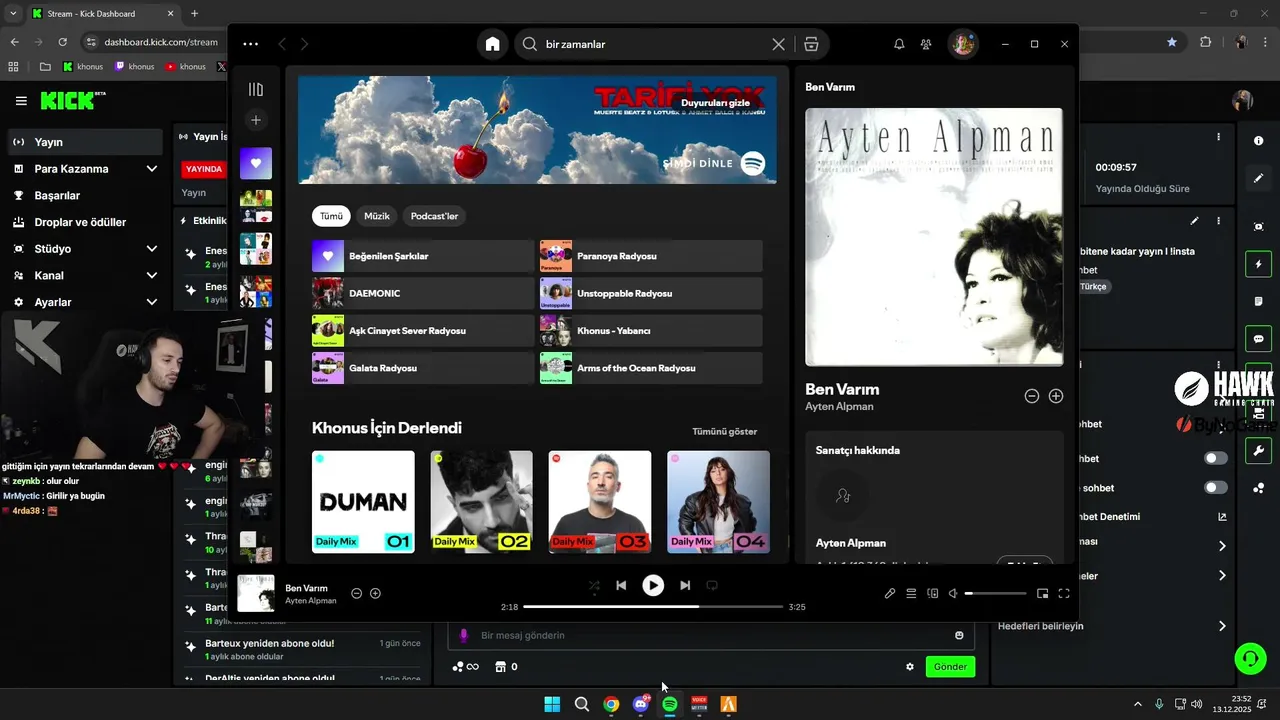Open Spotify three-dot menu
Viewport: 1280px width, 720px height.
[x=250, y=44]
